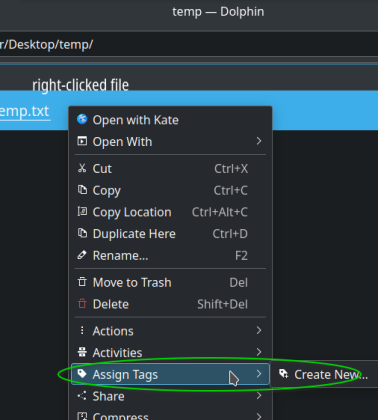Click the scissors icon for Cut
Image resolution: width=378 pixels, height=420 pixels.
[x=82, y=168]
